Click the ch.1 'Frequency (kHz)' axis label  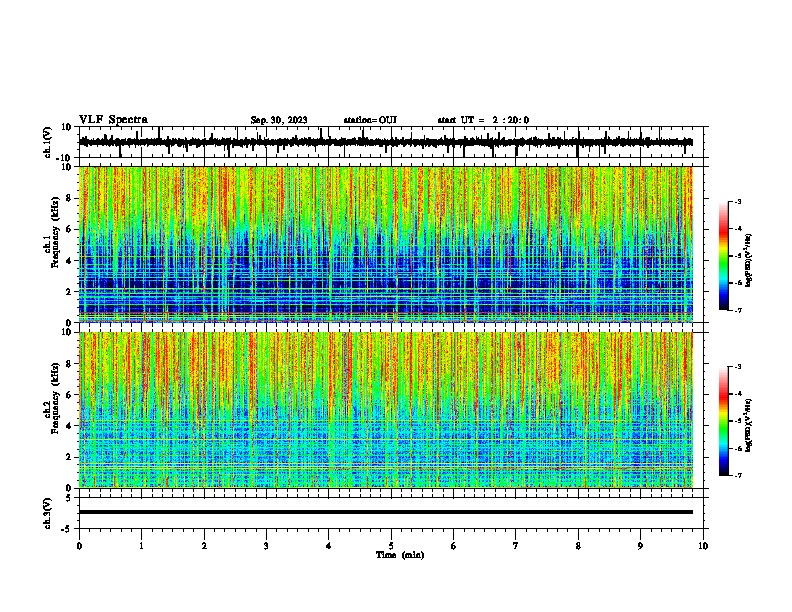(55, 232)
